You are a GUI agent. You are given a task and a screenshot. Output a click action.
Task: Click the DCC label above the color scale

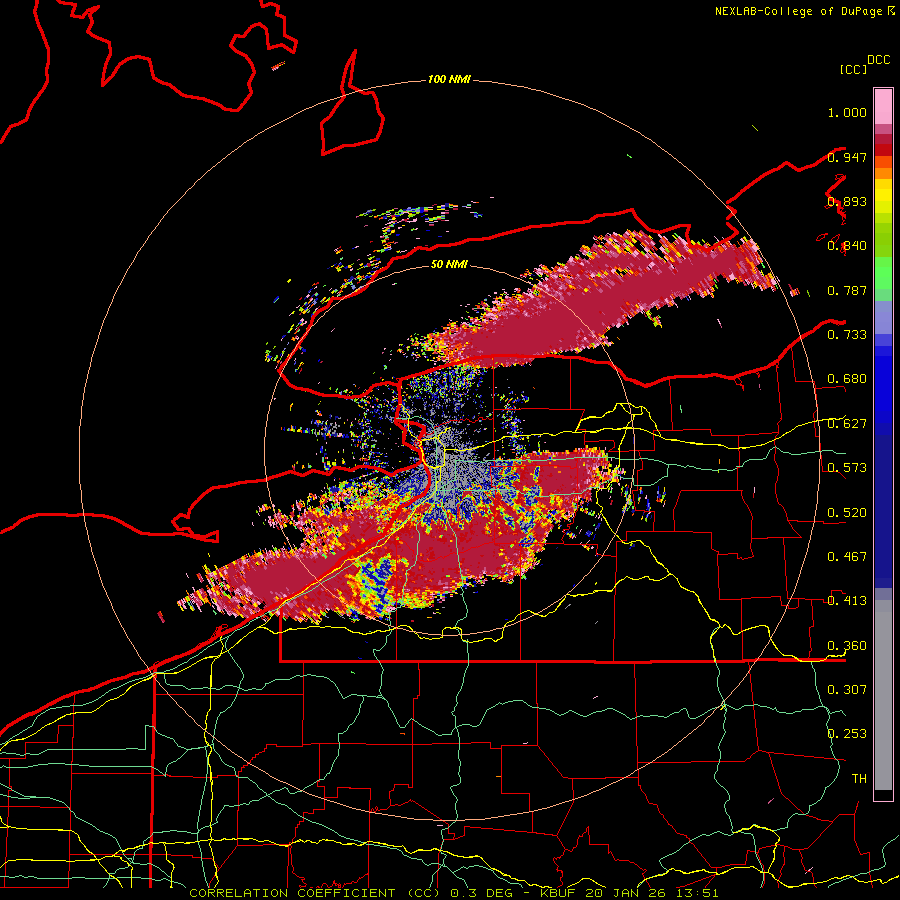[x=879, y=60]
